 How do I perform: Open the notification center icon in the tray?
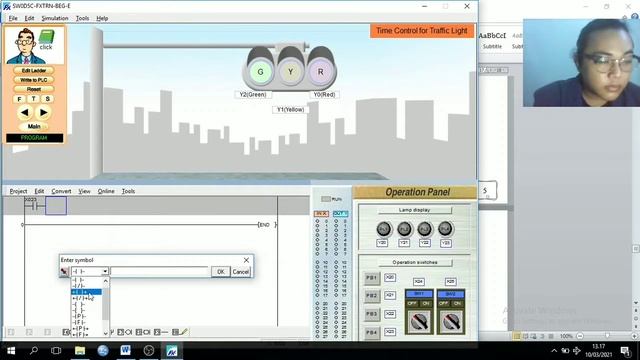coord(625,351)
